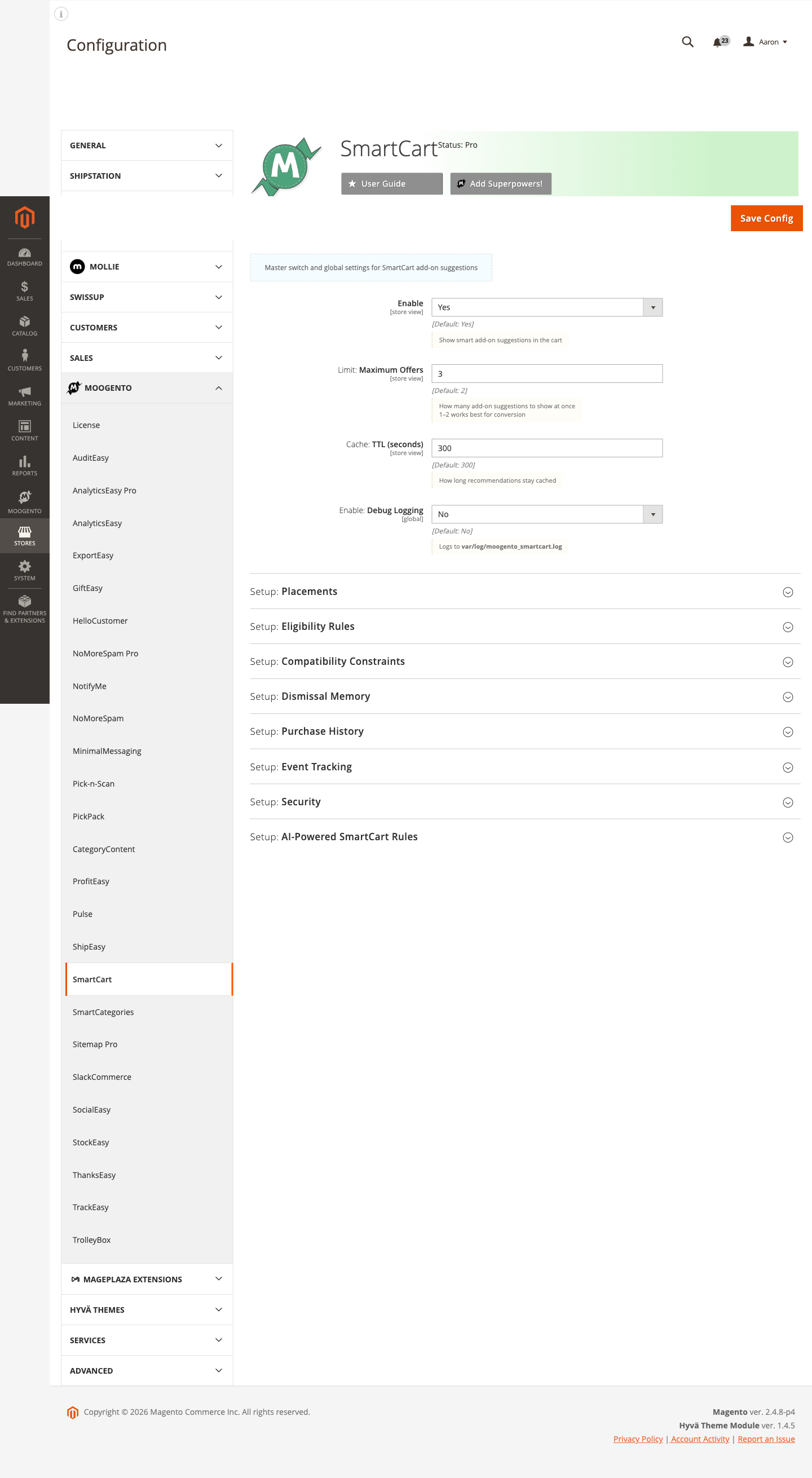Screen dimensions: 812x1478
Task: Open the Magento logo home icon
Action: (x=25, y=218)
